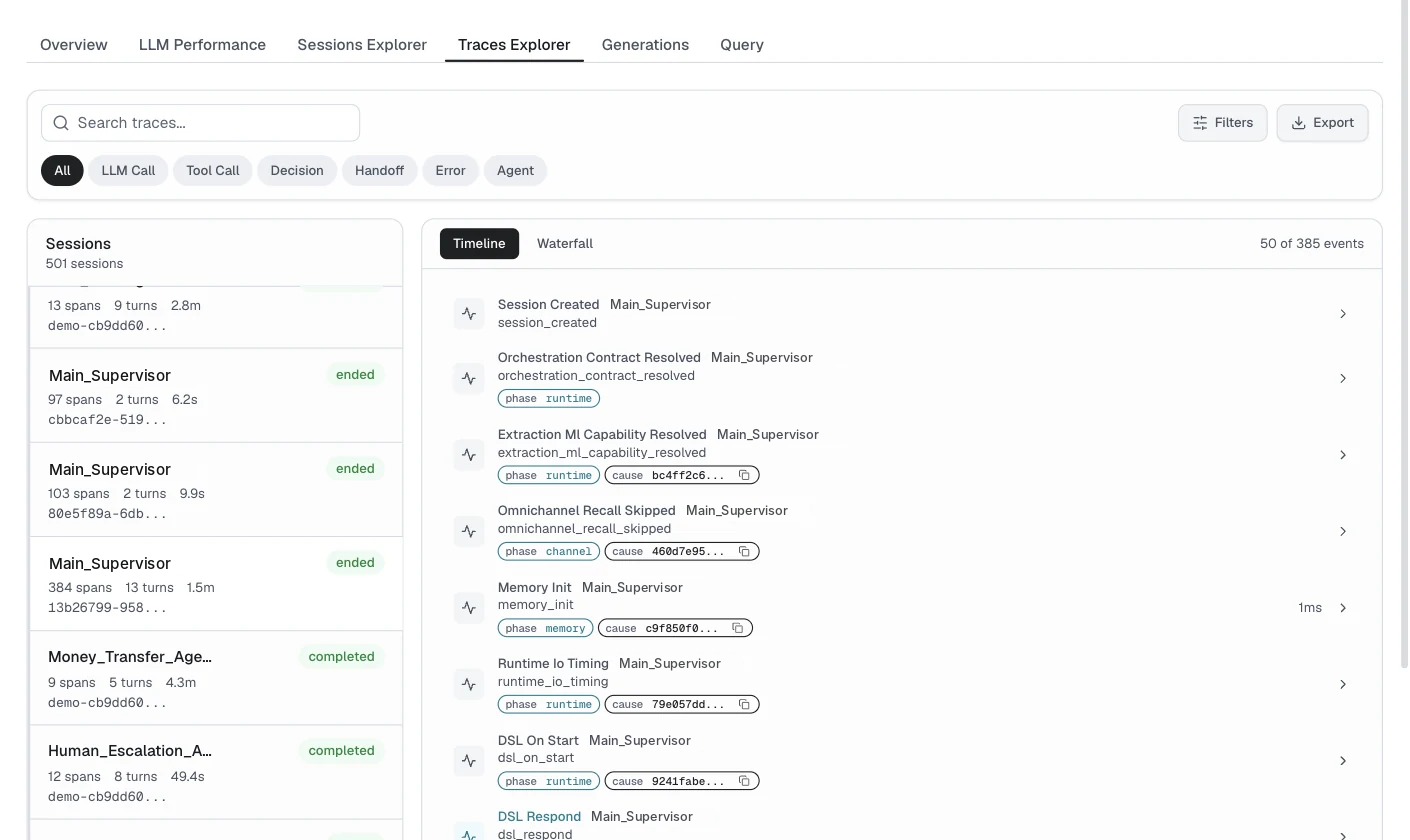
Task: Toggle the Error filter chip
Action: coord(450,170)
